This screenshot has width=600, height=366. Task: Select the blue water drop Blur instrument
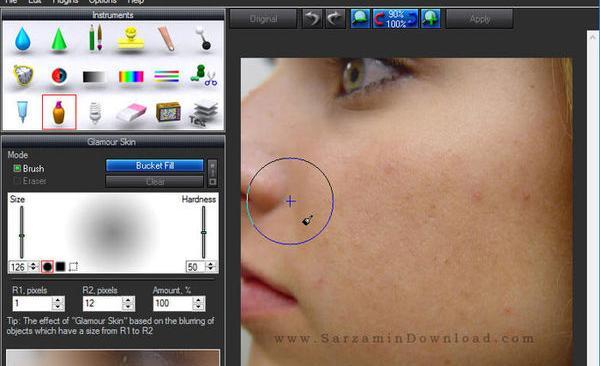23,39
